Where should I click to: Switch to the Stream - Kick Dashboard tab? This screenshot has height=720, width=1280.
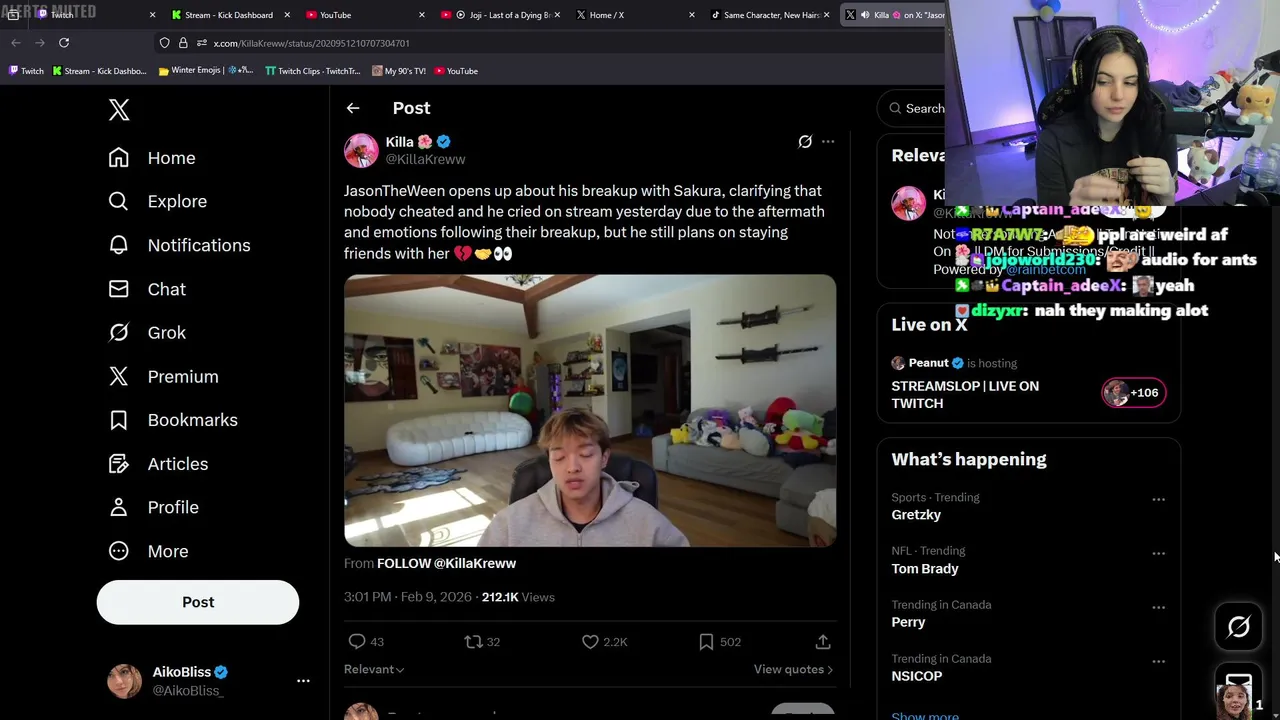(230, 15)
